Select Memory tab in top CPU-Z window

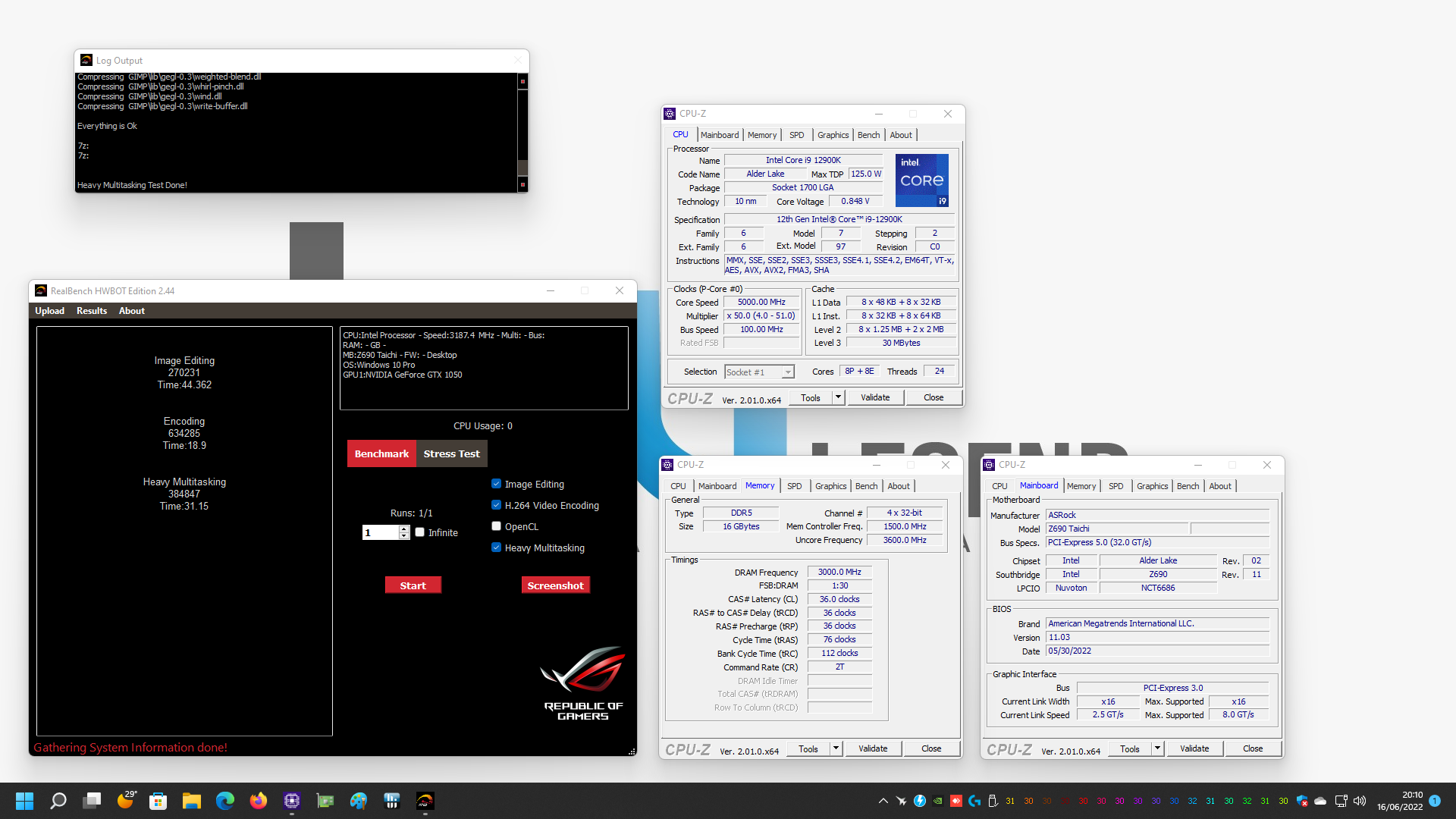point(762,135)
